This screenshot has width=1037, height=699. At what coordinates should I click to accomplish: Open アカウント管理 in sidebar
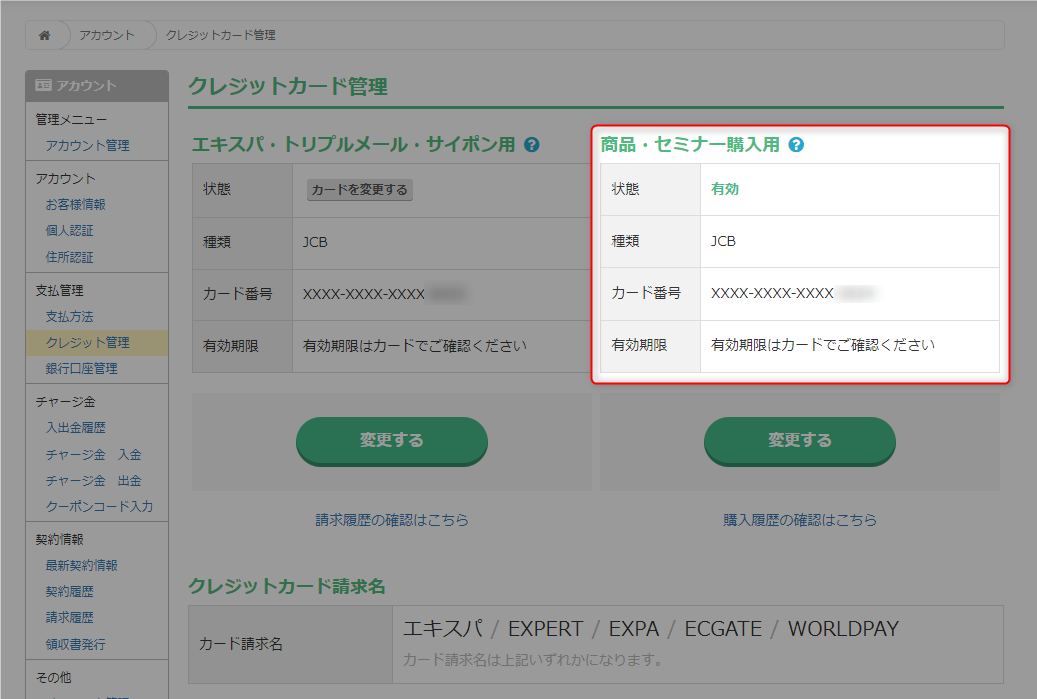tap(87, 145)
